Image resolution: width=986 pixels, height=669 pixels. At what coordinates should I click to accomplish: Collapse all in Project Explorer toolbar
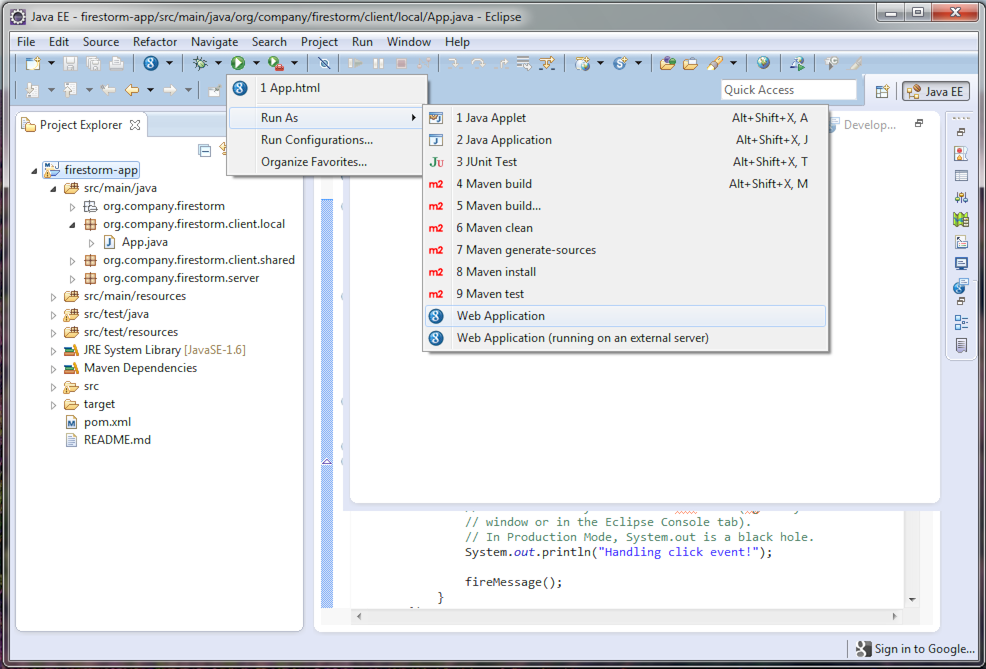pyautogui.click(x=204, y=150)
